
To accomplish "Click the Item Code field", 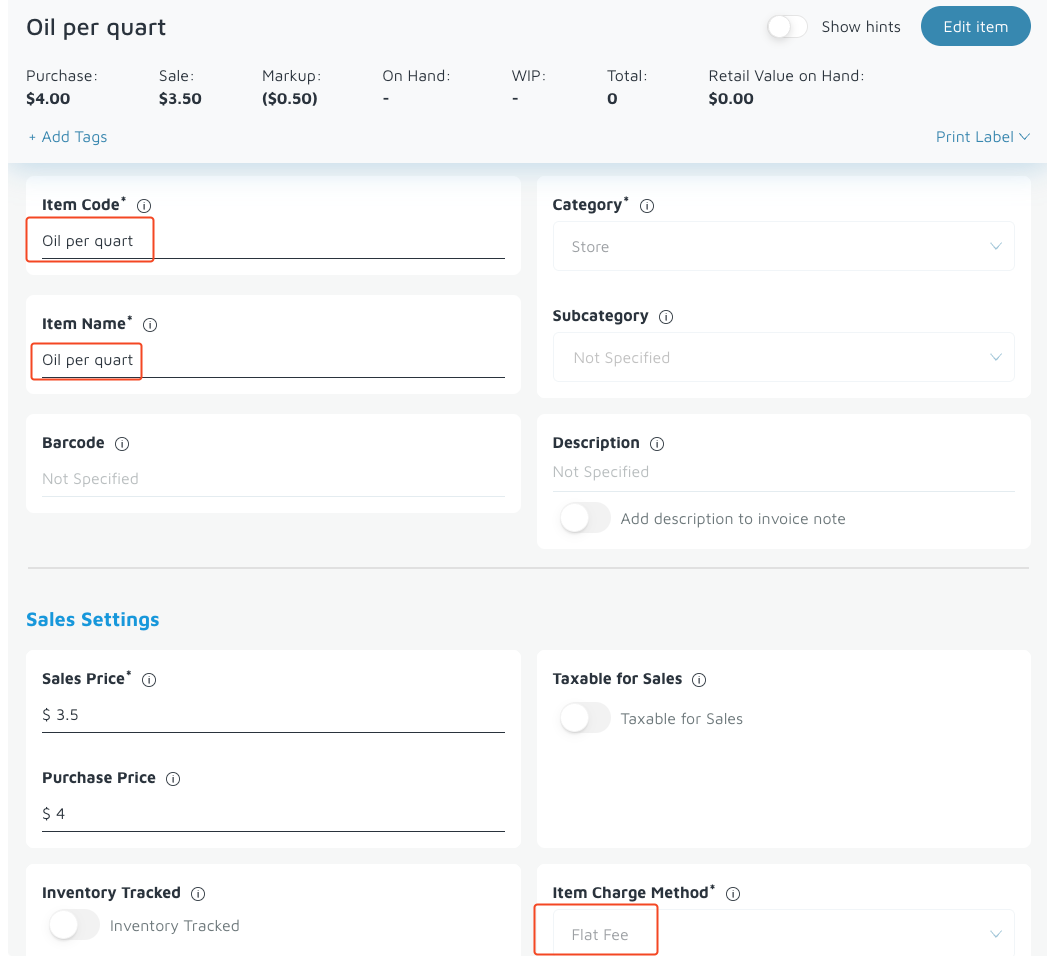I will (273, 242).
